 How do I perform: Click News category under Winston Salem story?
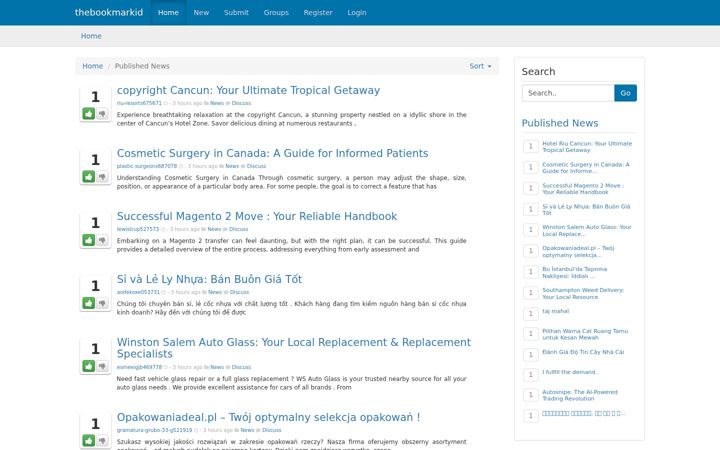click(217, 367)
